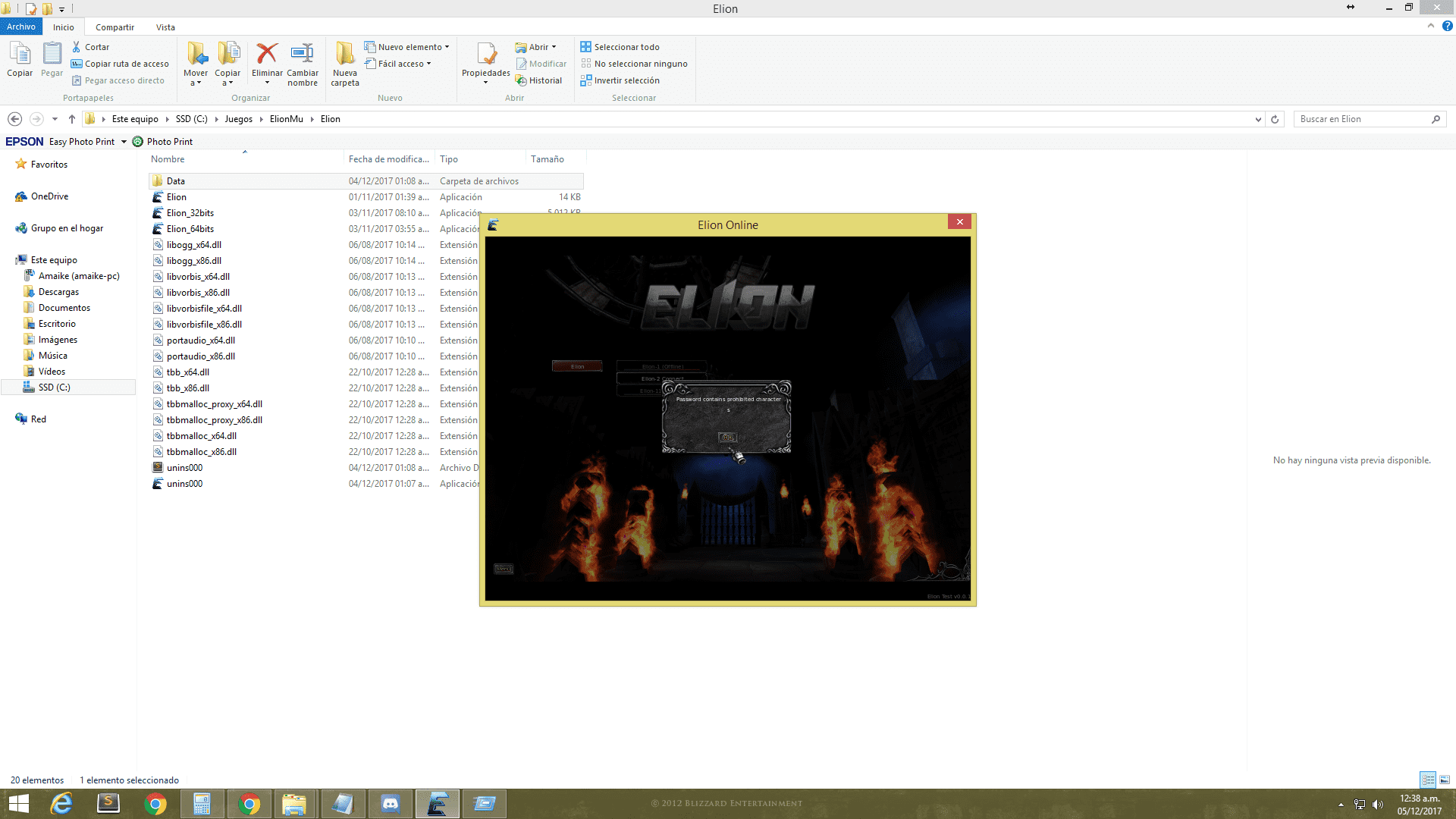Click Invertir selección
Image resolution: width=1456 pixels, height=819 pixels.
click(620, 80)
